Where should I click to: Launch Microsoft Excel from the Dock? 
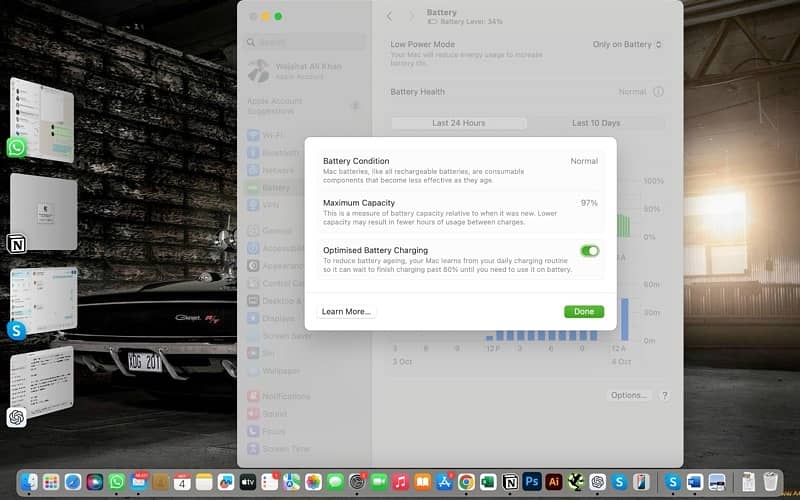click(x=488, y=481)
